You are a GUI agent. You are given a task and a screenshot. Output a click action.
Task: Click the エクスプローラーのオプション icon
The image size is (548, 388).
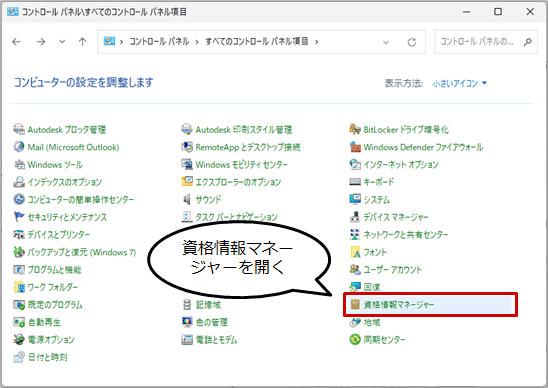pyautogui.click(x=187, y=182)
